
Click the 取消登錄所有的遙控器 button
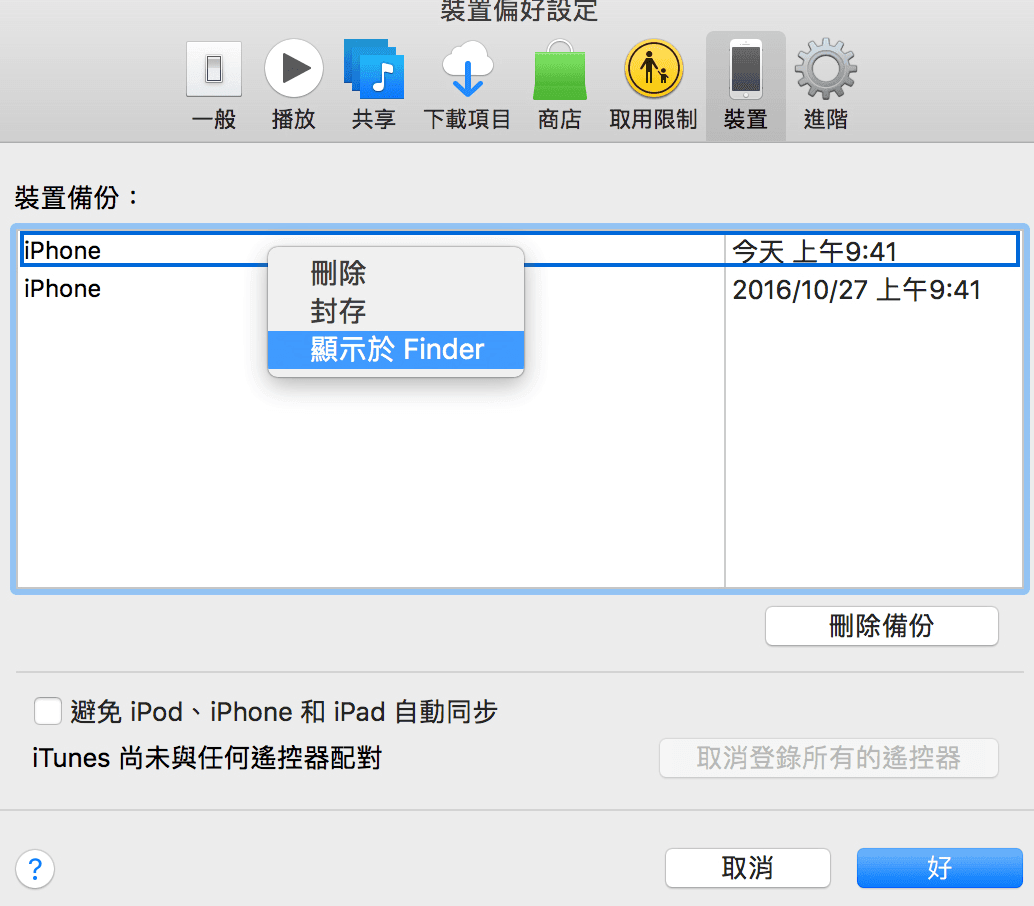(x=828, y=758)
